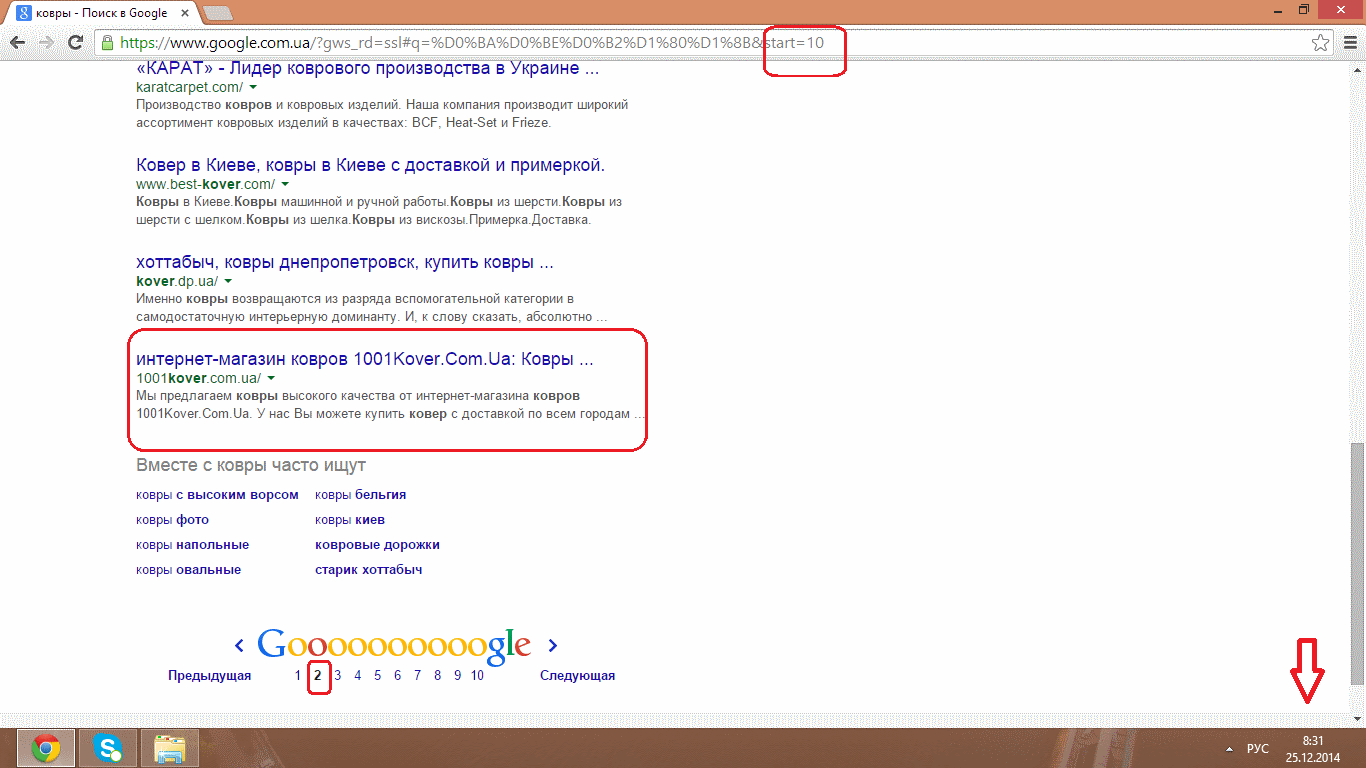
Task: Expand dropdown arrow next to karatcarpet.com
Action: [254, 87]
